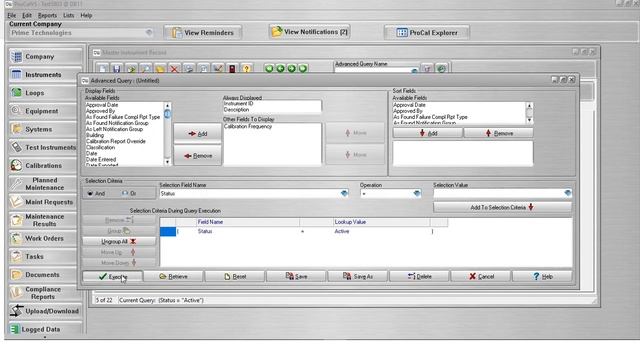Go to first record with leftmost green arrow
This screenshot has width=640, height=360.
(269, 69)
